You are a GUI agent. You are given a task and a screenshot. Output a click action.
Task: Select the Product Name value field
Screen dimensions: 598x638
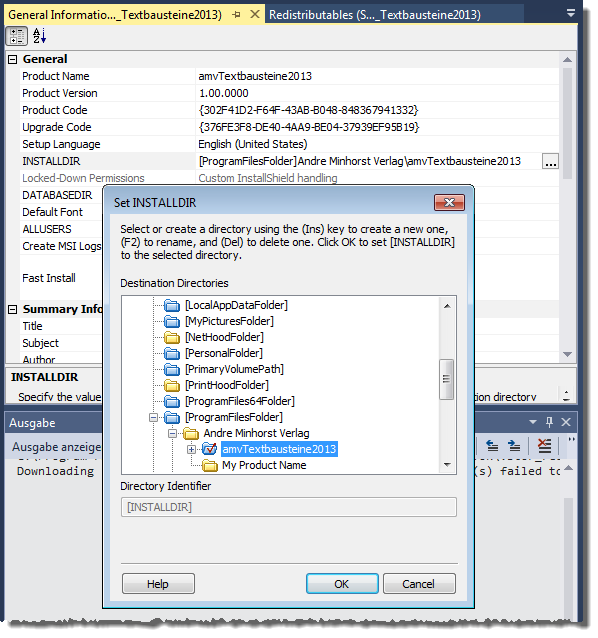(377, 76)
